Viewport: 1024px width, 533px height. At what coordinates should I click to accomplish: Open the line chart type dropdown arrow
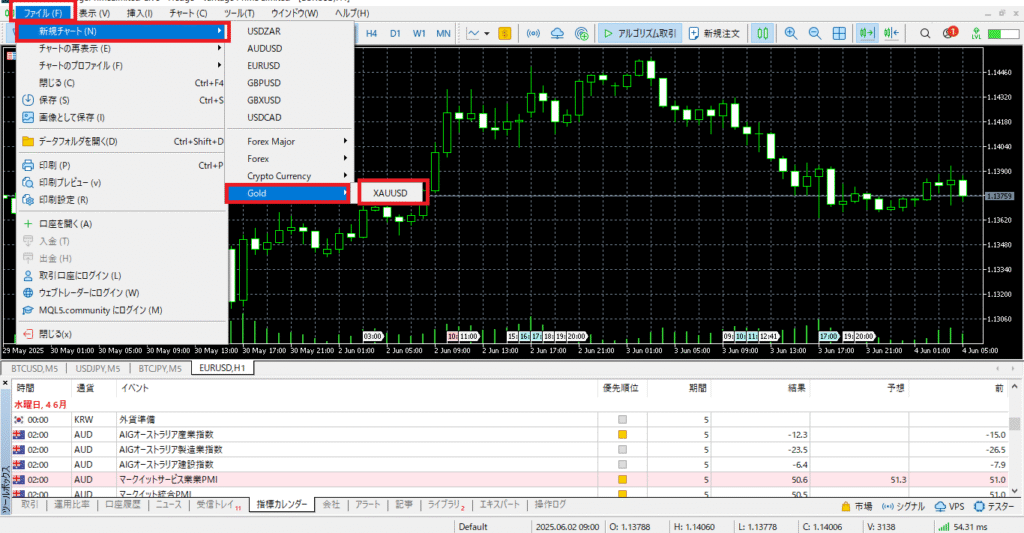(x=487, y=33)
